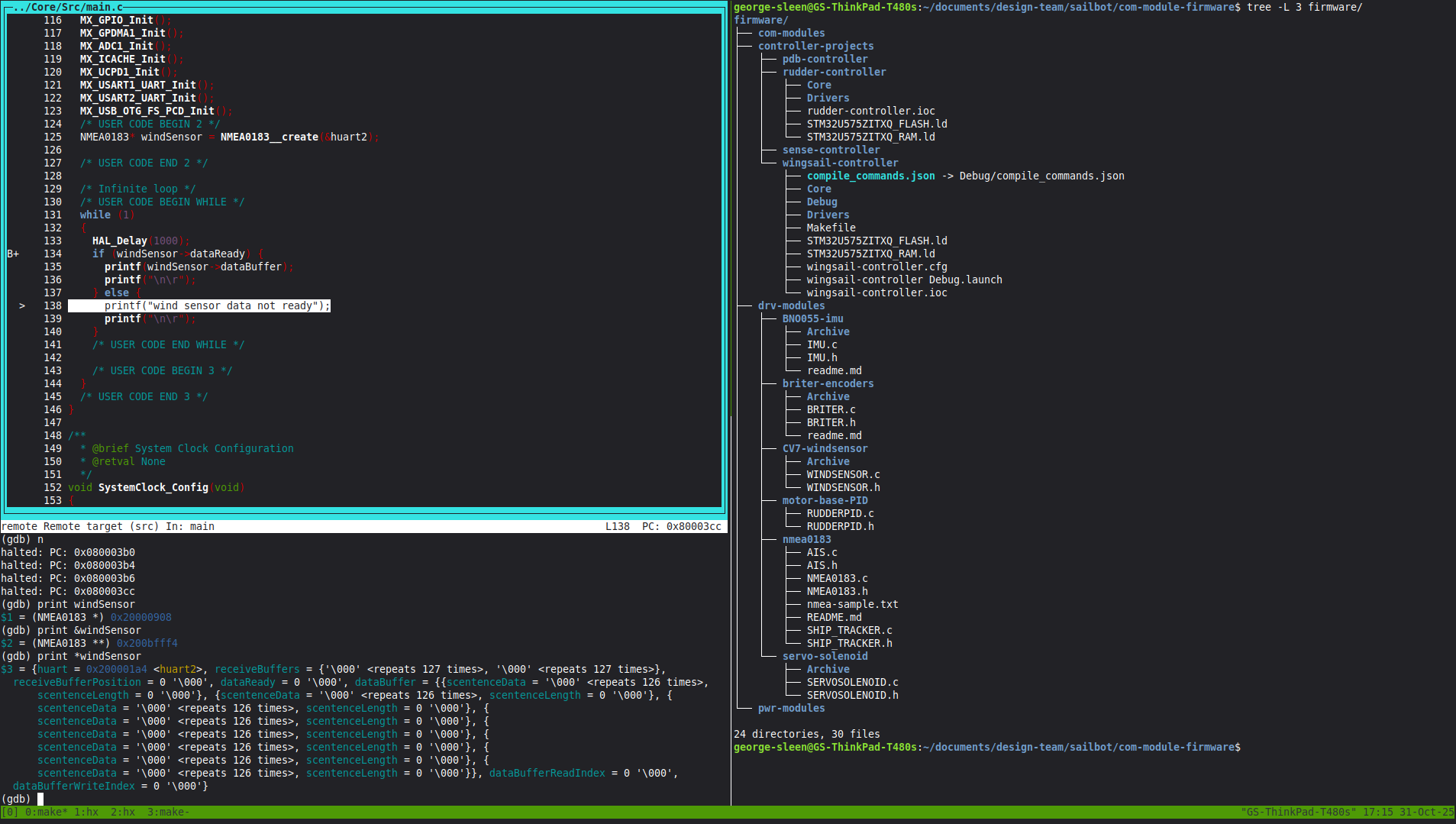Image resolution: width=1456 pixels, height=824 pixels.
Task: Switch to tmux window 2:hx
Action: 123,812
